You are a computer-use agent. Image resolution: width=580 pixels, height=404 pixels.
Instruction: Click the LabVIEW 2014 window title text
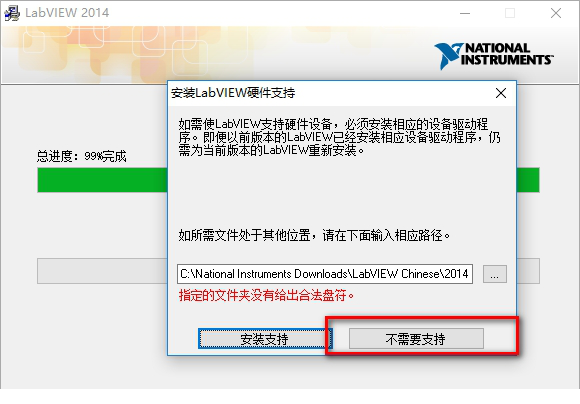click(x=67, y=13)
